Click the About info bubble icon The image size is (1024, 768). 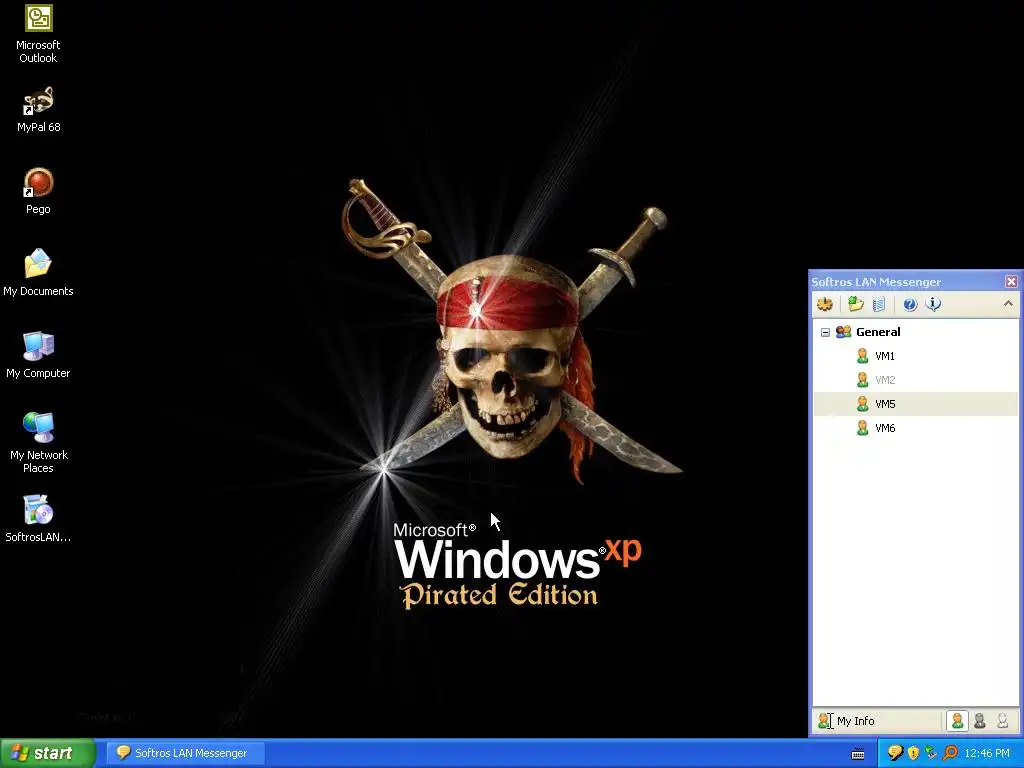coord(933,304)
